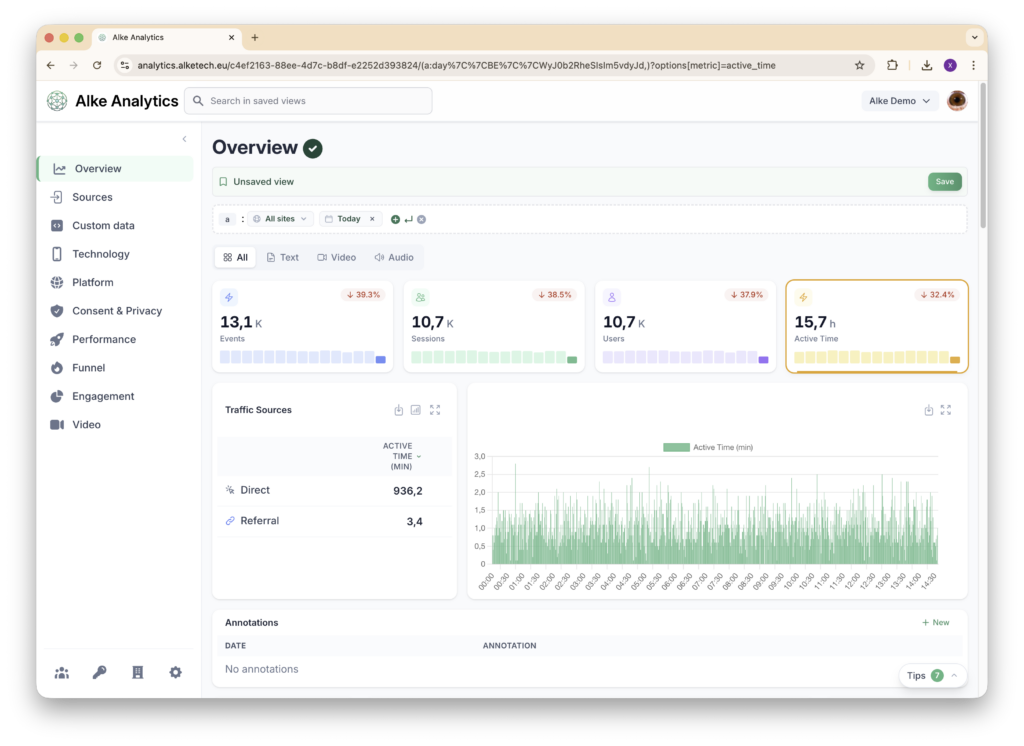Click the users group icon in sidebar footer
This screenshot has height=746, width=1024.
[62, 673]
